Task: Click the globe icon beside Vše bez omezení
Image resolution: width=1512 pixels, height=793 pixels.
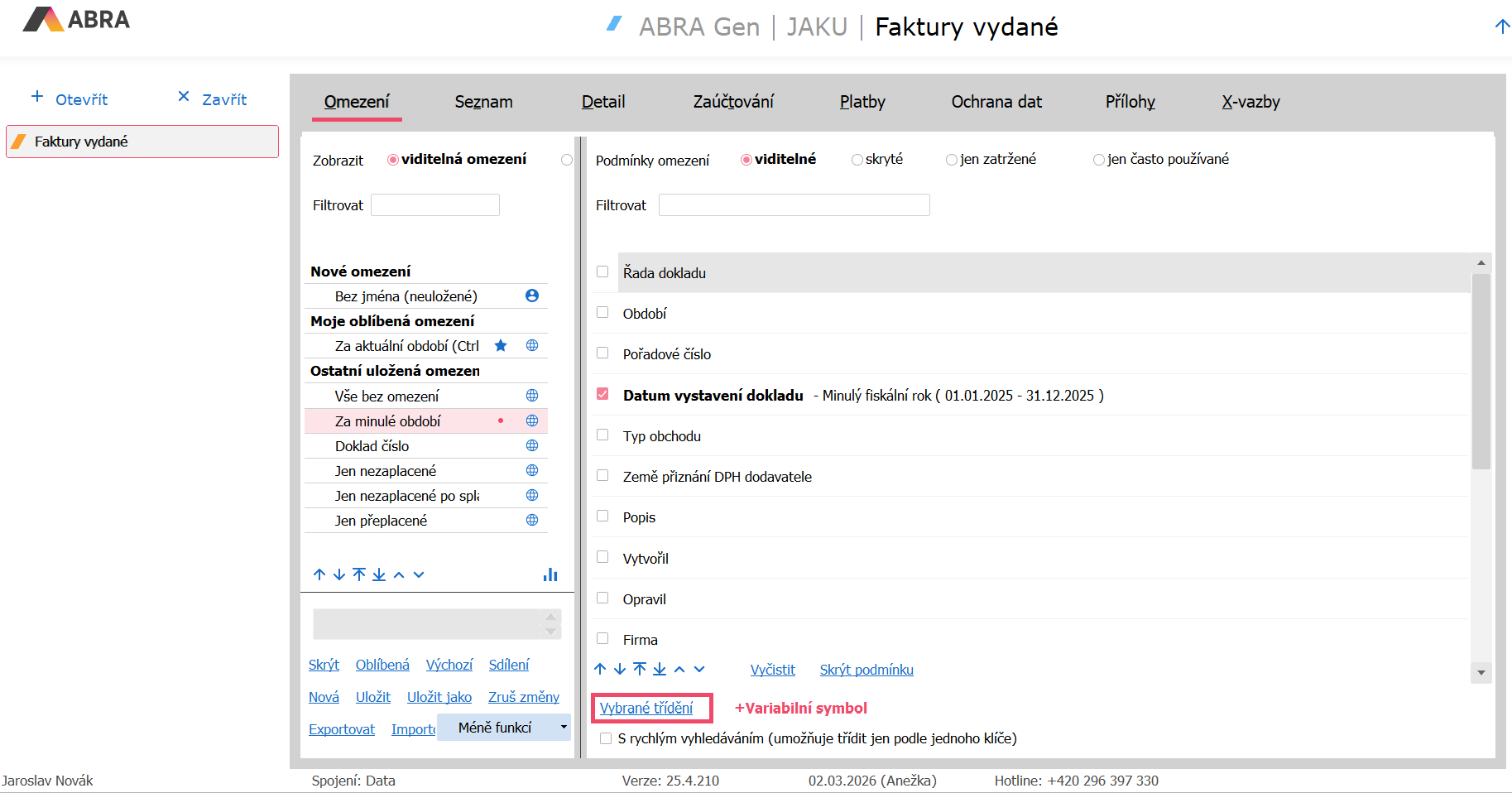Action: [x=532, y=396]
